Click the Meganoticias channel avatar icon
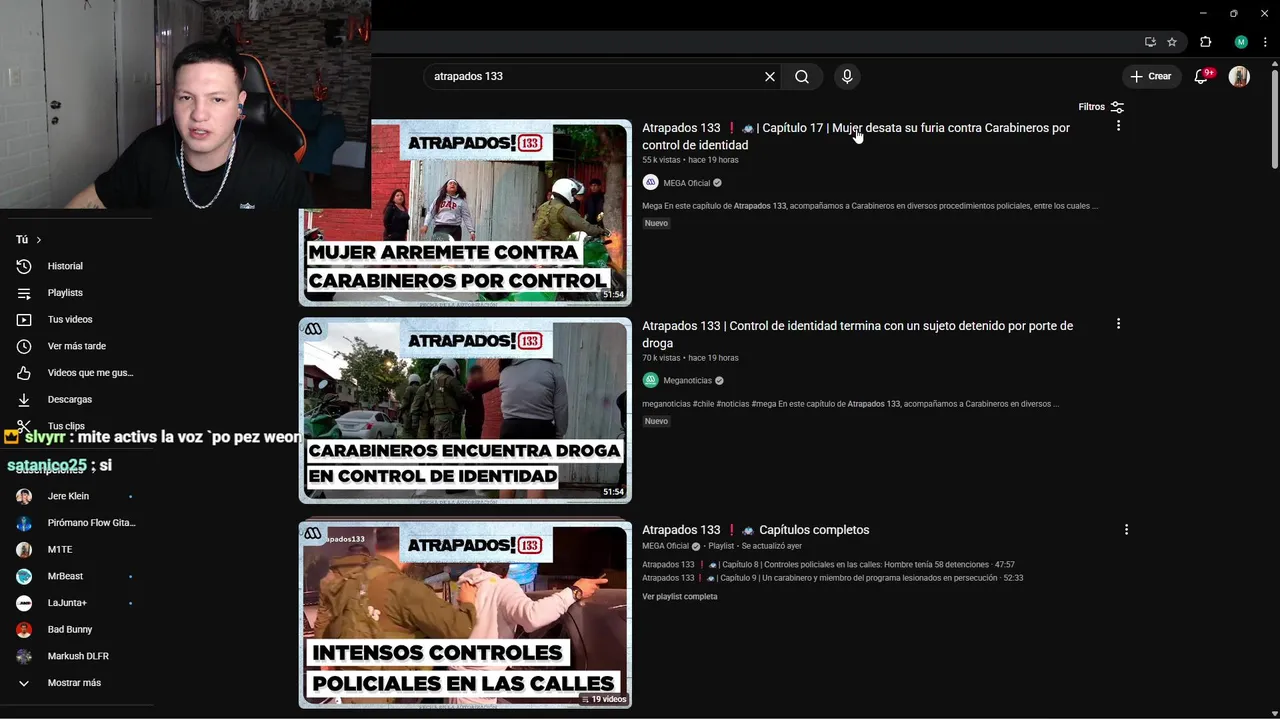 tap(650, 380)
